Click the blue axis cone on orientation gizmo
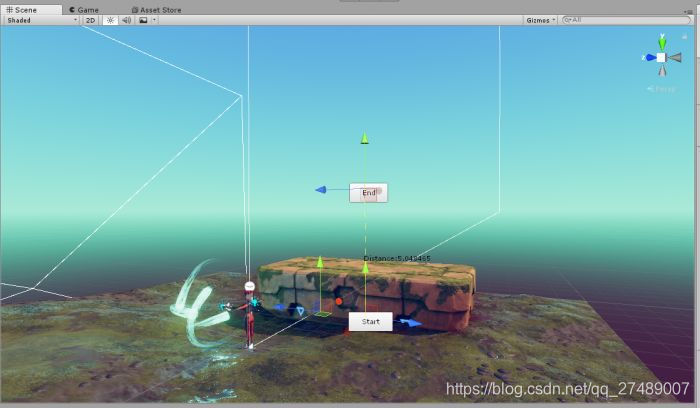The height and width of the screenshot is (408, 700). tap(650, 58)
